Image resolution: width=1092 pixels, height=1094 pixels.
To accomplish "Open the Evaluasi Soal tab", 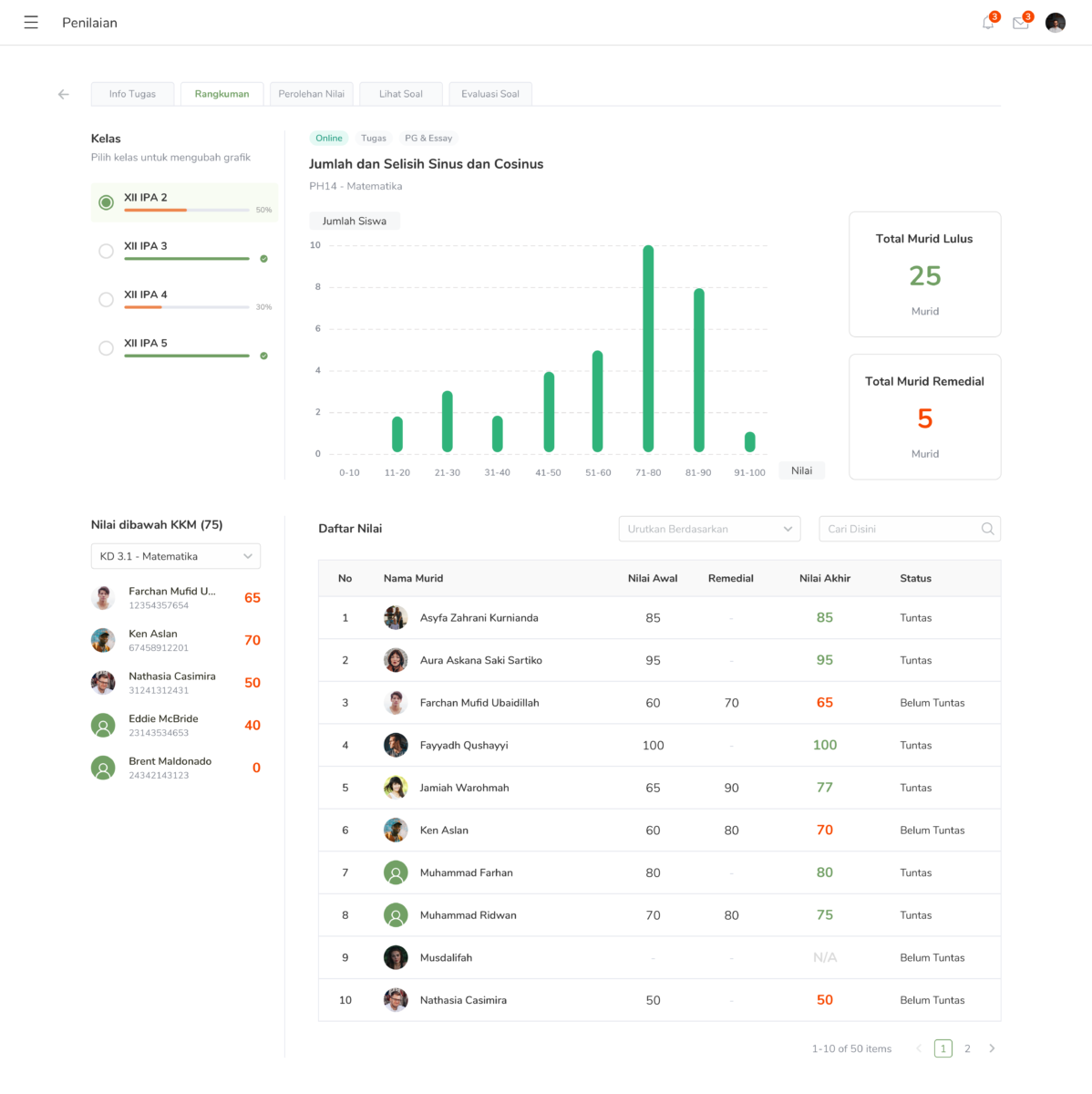I will 490,94.
